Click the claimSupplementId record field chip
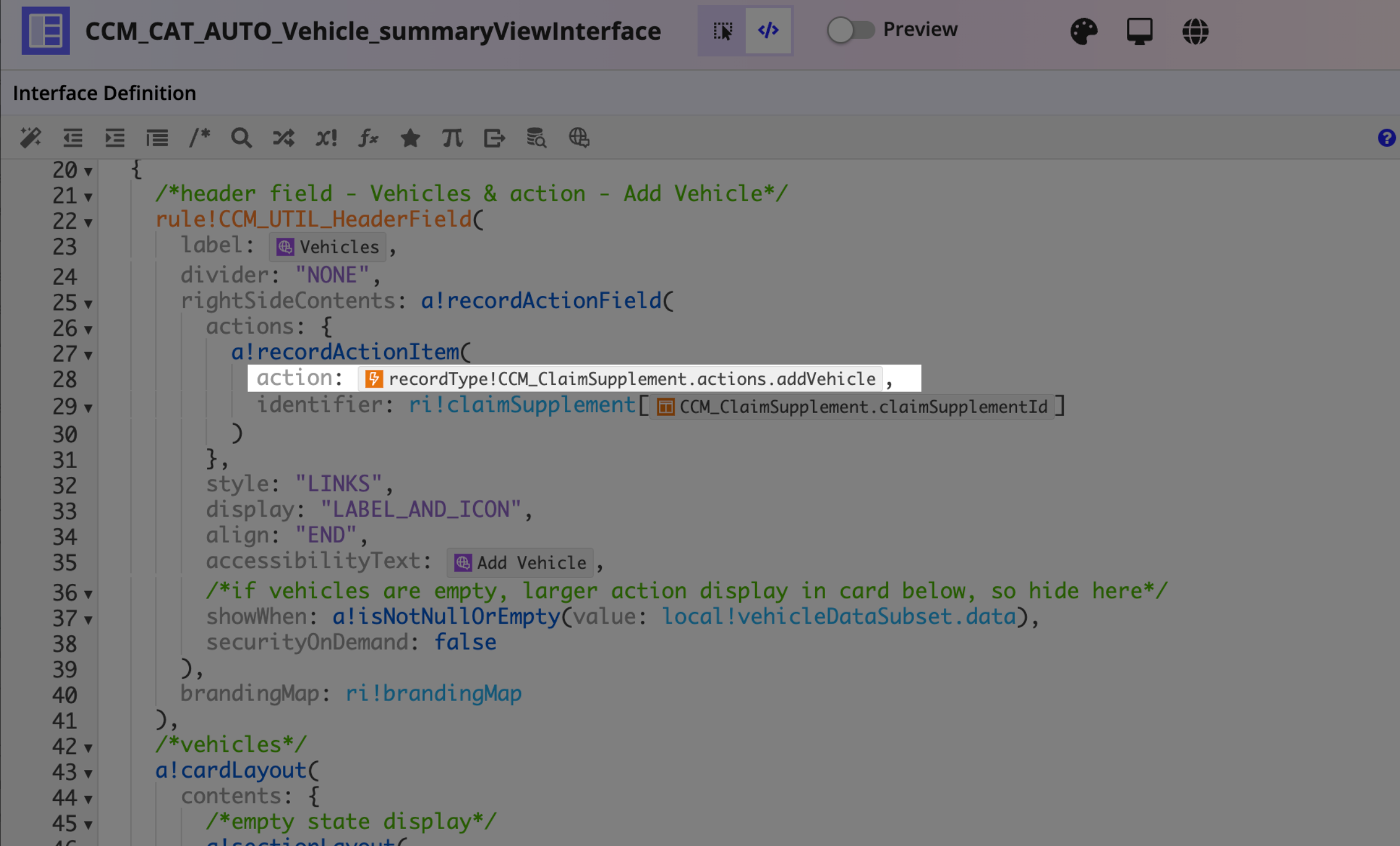The height and width of the screenshot is (846, 1400). click(852, 407)
